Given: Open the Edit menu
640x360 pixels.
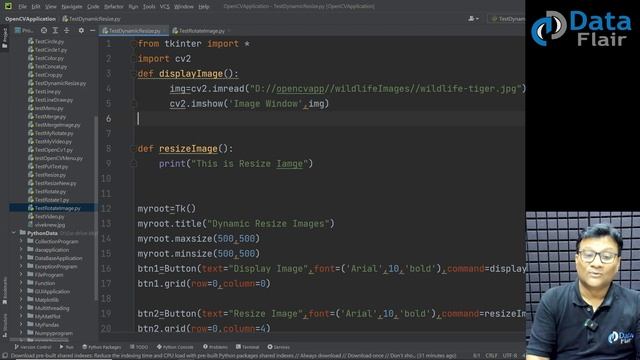Looking at the screenshot, I should coord(36,7).
